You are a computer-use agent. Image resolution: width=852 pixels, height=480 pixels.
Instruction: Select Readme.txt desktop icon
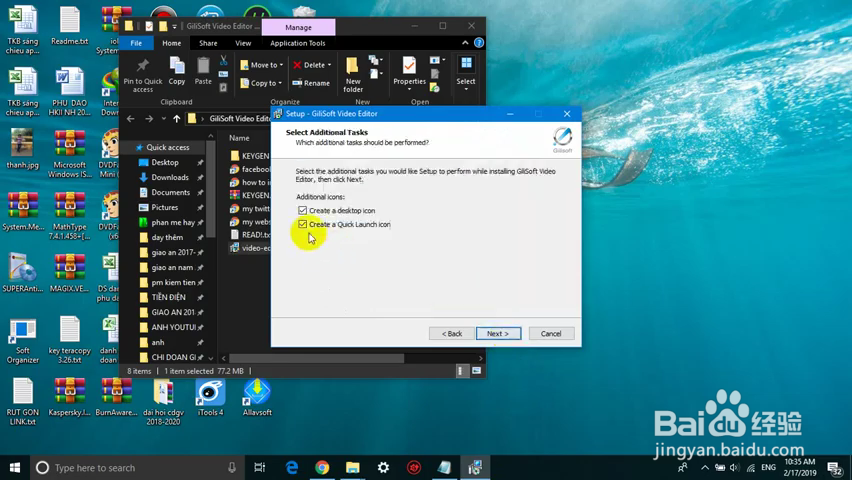70,26
